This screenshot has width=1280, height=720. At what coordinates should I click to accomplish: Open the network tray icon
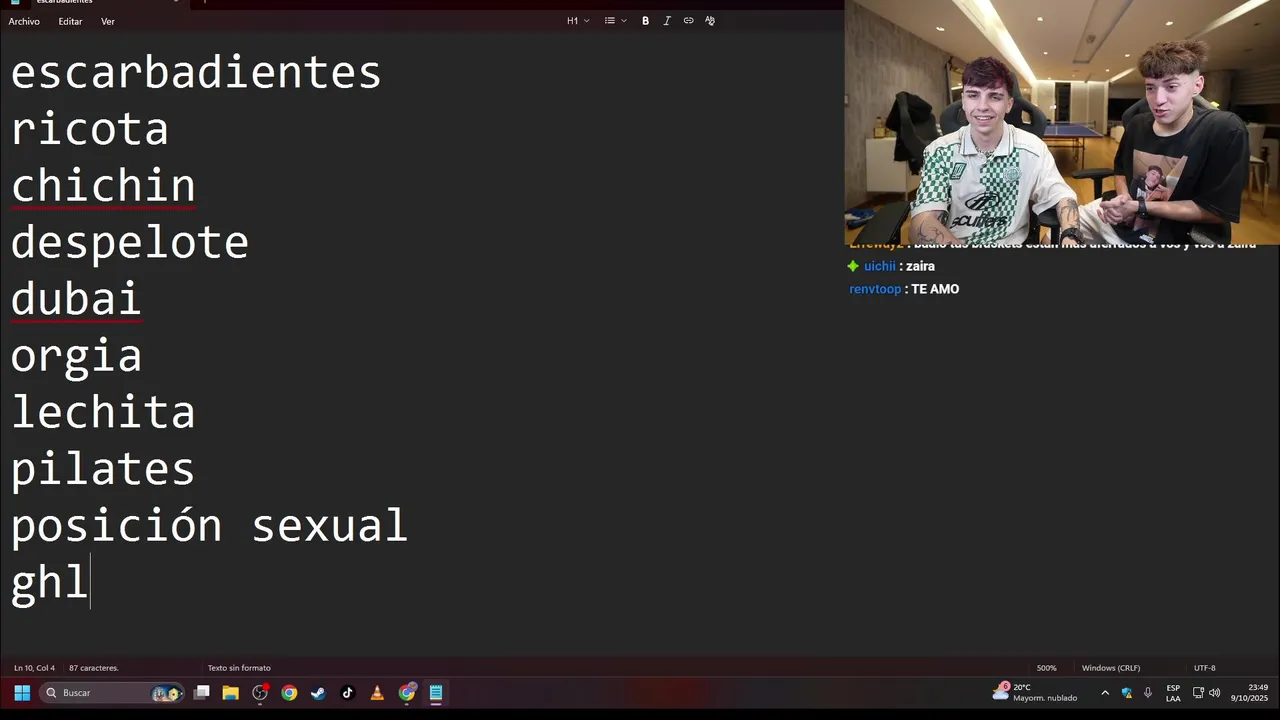tap(1198, 693)
